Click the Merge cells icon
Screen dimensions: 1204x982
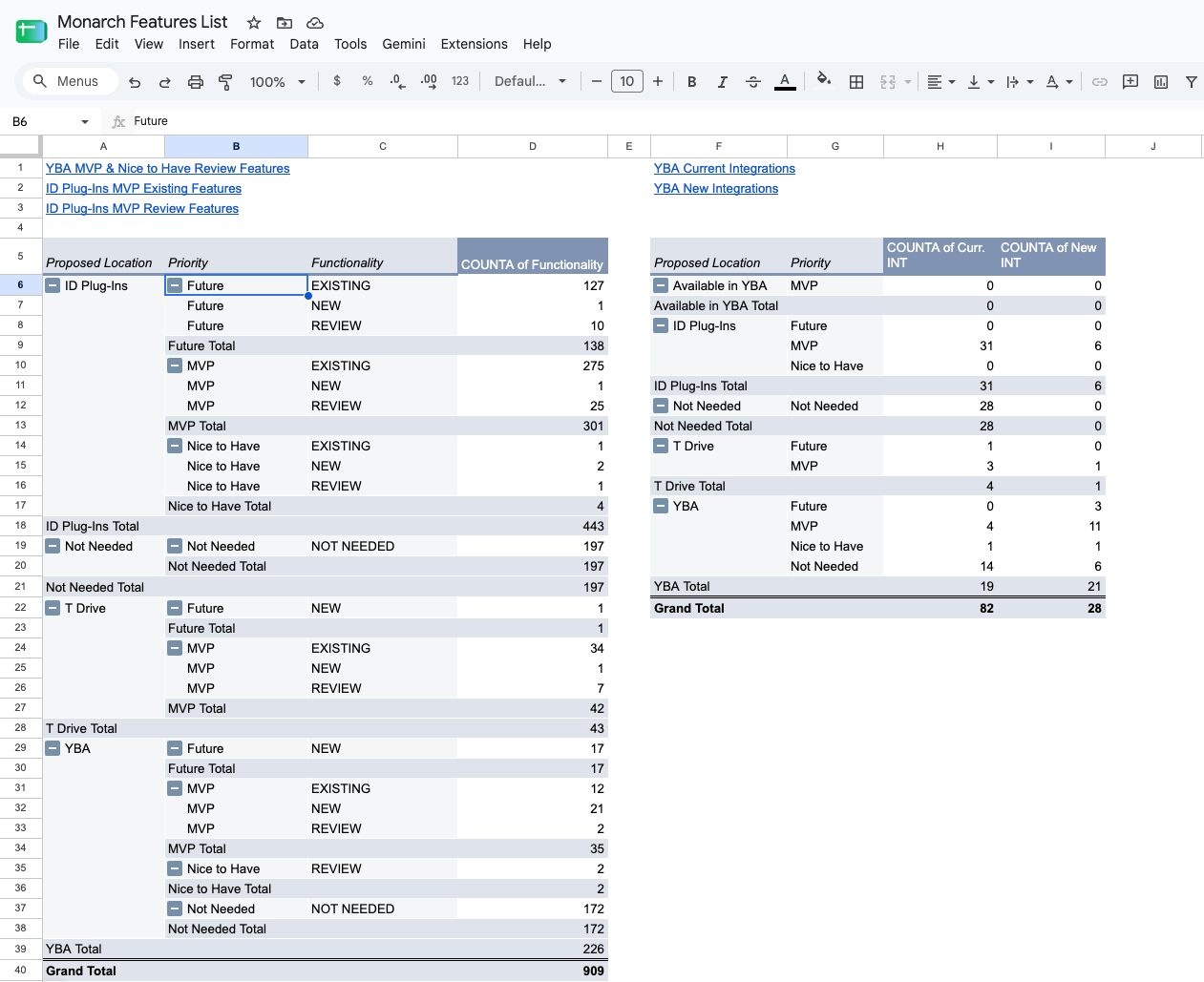(888, 82)
